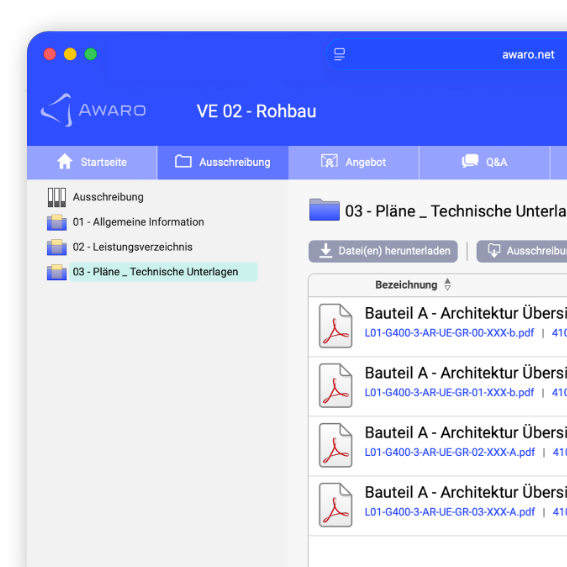Open 01 - Allgemeine Information folder
The width and height of the screenshot is (567, 567).
point(138,222)
